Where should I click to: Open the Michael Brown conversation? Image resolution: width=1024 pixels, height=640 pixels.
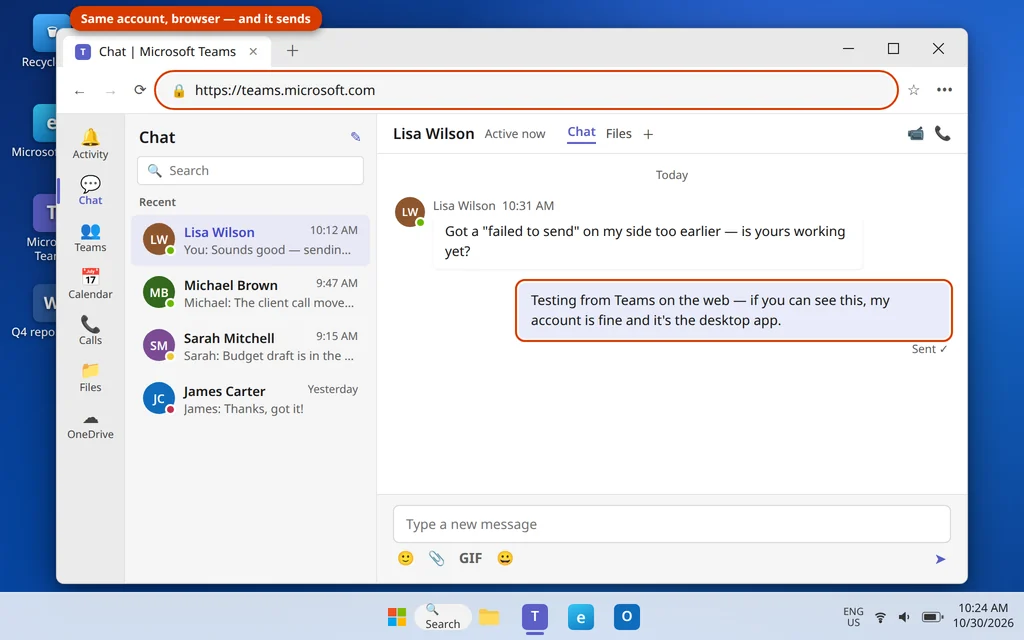(250, 293)
